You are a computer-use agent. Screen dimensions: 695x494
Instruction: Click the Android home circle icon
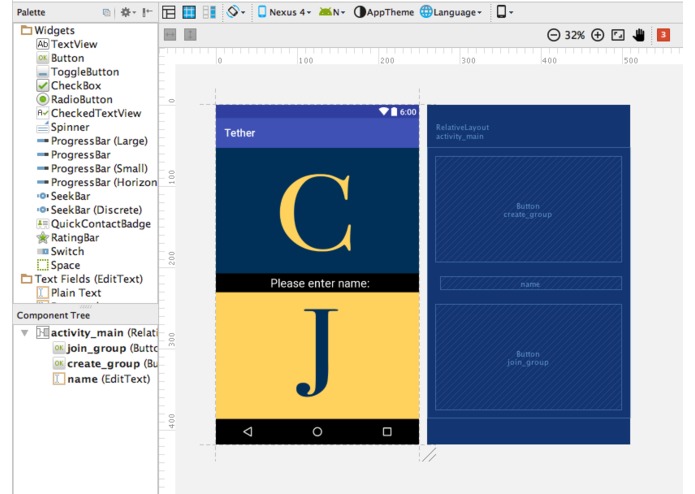317,432
